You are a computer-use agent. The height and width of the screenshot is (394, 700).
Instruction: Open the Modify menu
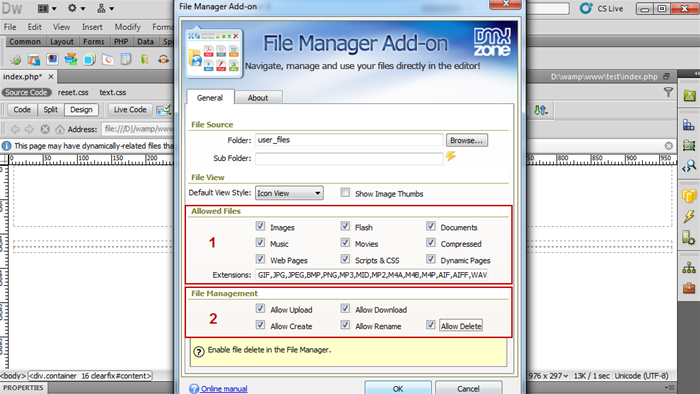click(x=127, y=27)
